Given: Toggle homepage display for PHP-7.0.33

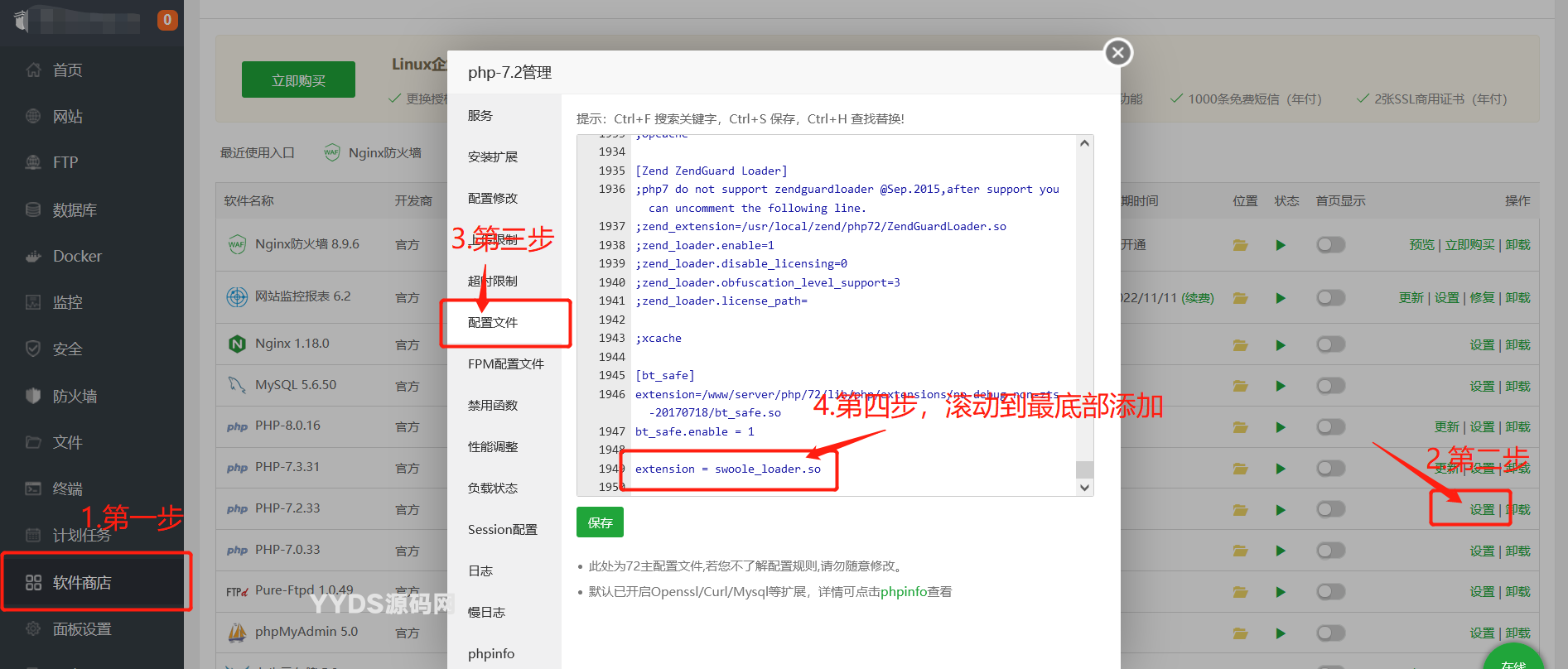Looking at the screenshot, I should [x=1330, y=551].
